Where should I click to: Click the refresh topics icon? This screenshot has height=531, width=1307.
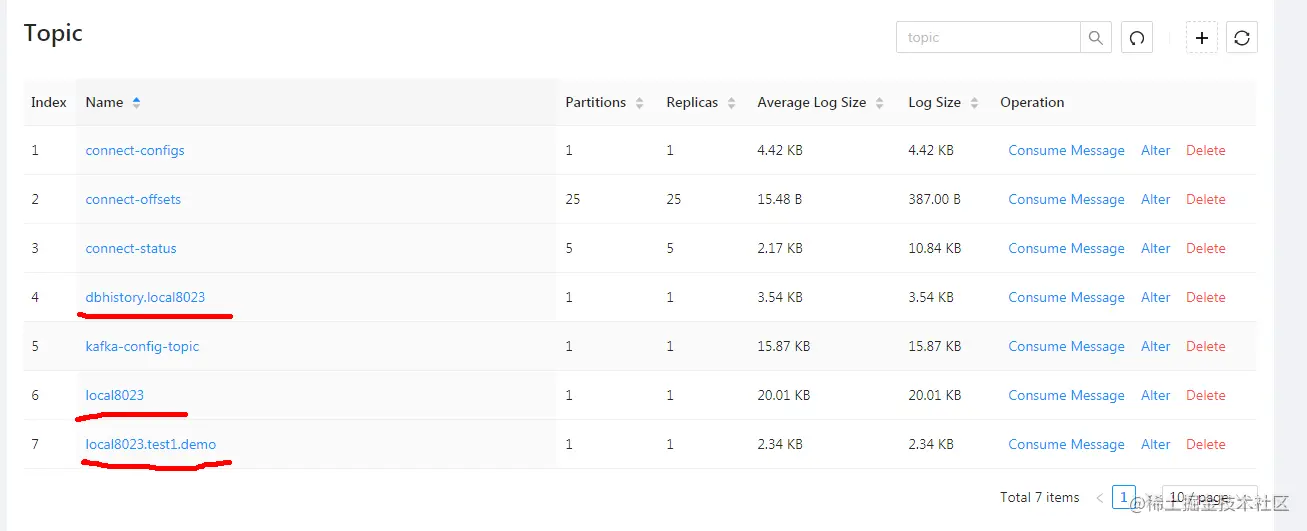click(1242, 38)
